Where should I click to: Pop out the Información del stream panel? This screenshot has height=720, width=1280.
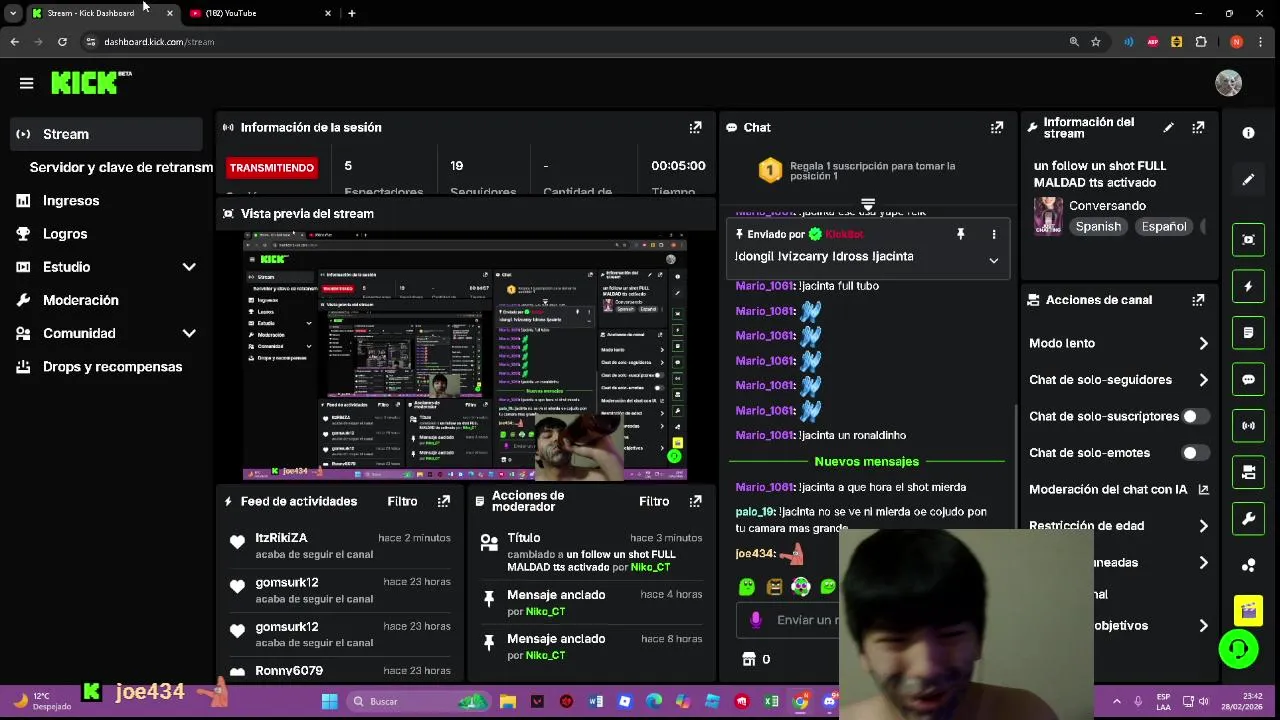(x=1198, y=128)
